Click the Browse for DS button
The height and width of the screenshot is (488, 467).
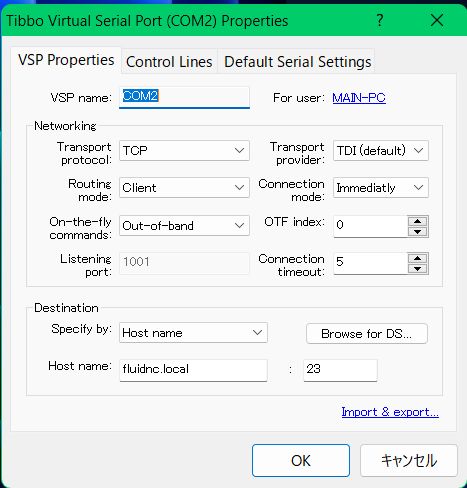click(x=367, y=333)
